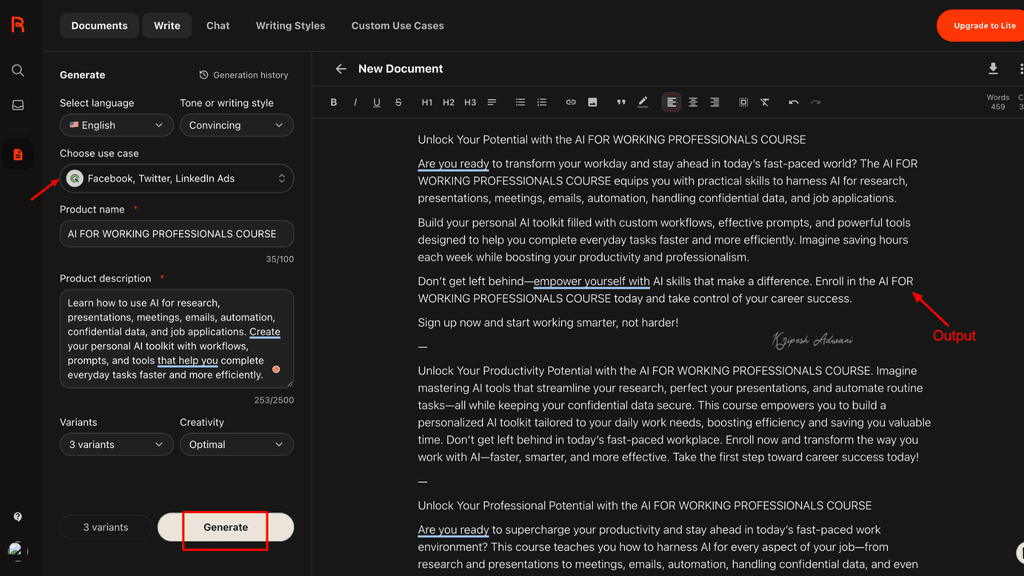
Task: Set paragraph text style icon
Action: click(x=492, y=103)
